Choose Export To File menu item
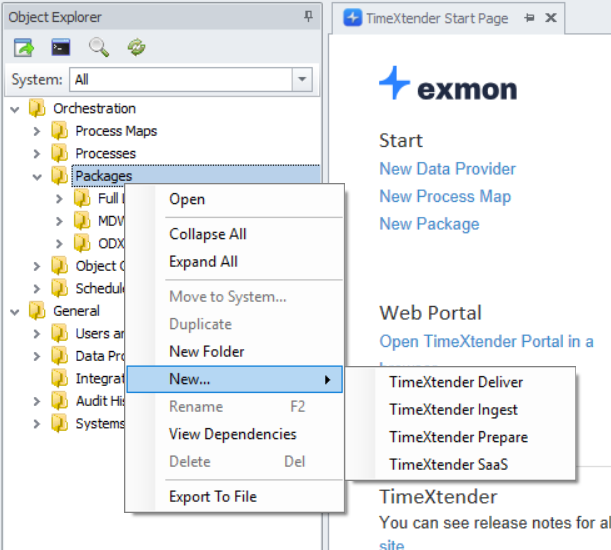The image size is (611, 550). (x=235, y=497)
